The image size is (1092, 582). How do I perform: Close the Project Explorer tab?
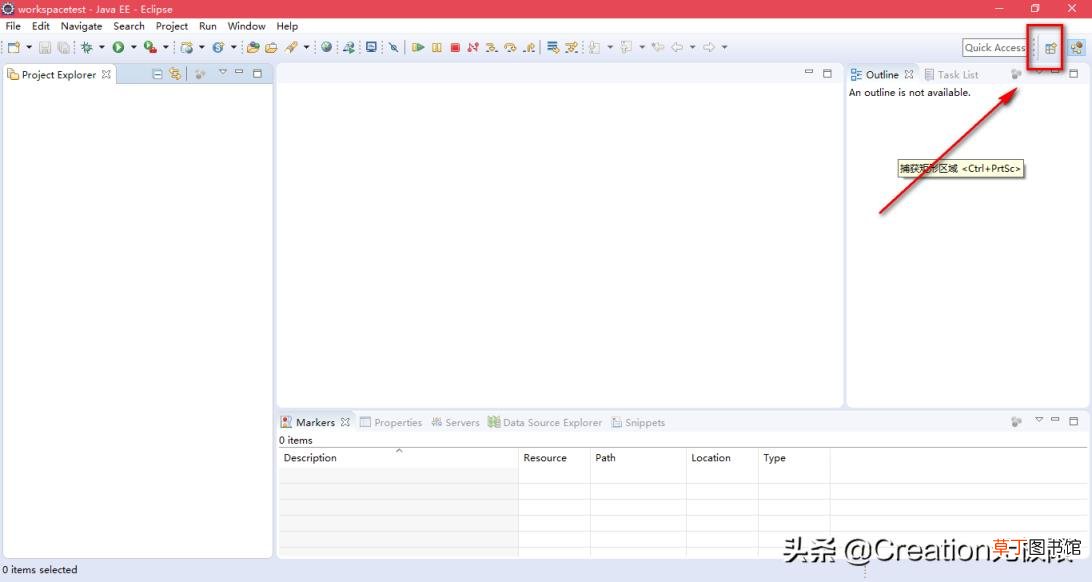click(106, 74)
